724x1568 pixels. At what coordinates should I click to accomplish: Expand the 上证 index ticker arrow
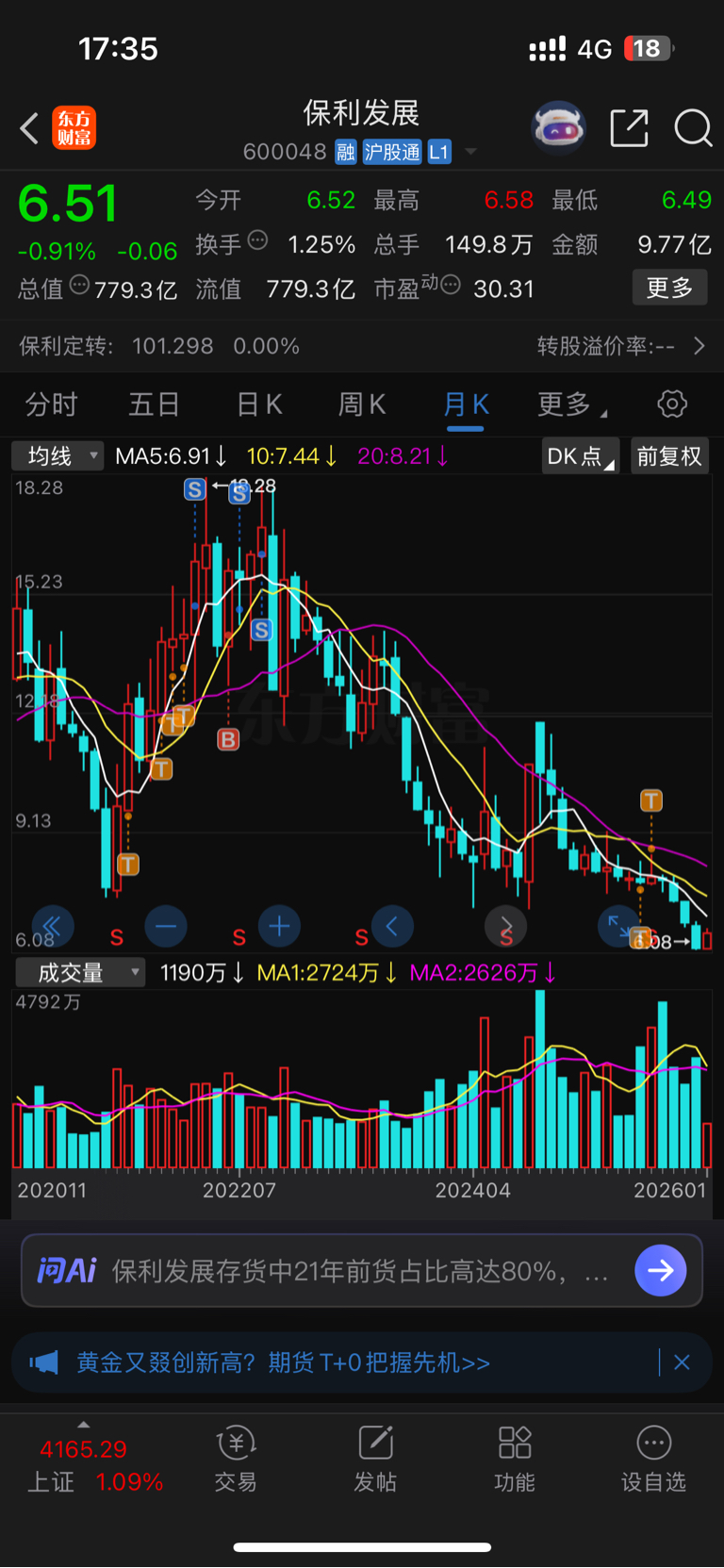(x=84, y=1424)
